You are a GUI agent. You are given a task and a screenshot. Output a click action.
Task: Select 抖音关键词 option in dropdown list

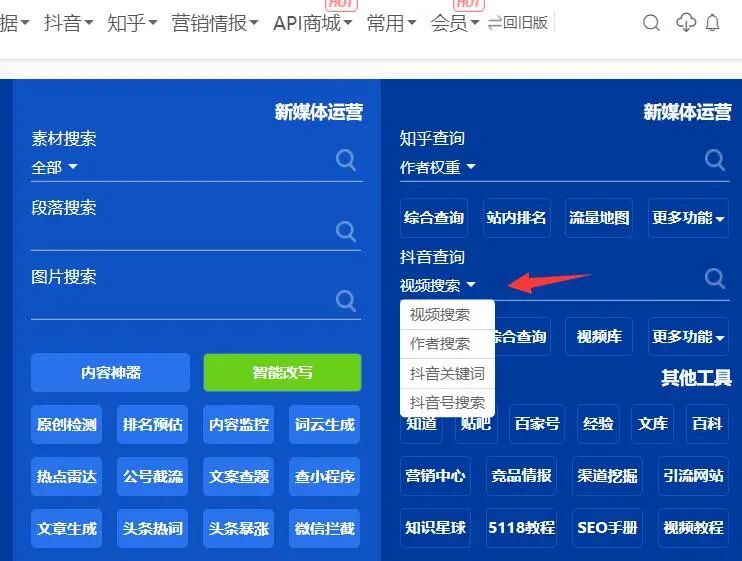tap(447, 374)
